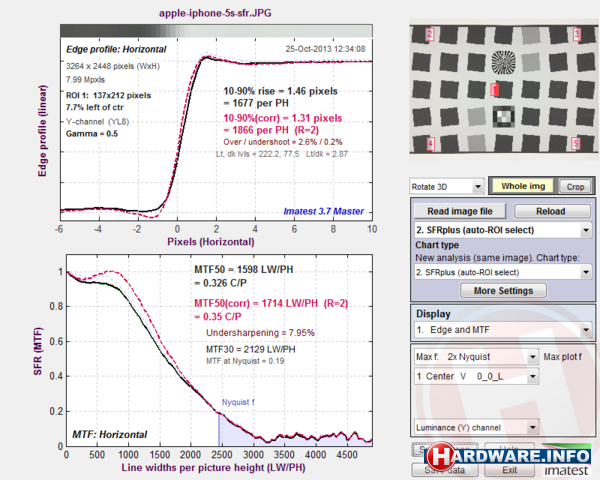Click the Y-channel (YL8) text

98,122
